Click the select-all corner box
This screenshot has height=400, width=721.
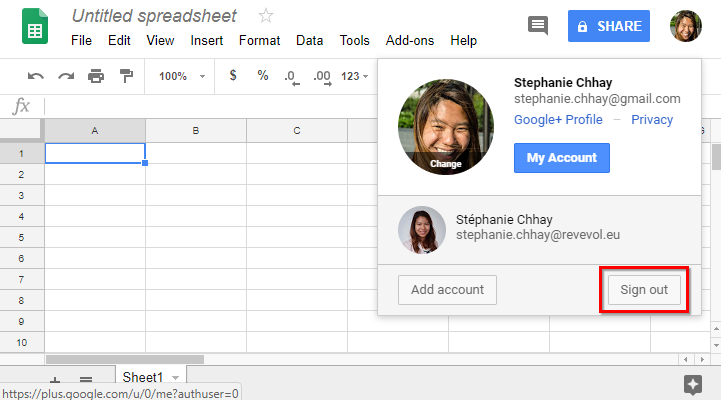21,131
